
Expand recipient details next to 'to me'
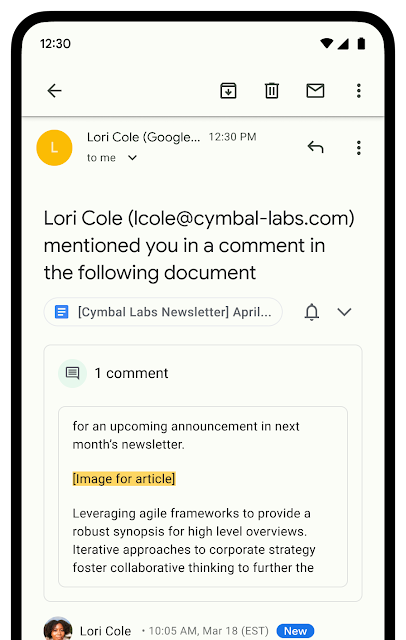coord(132,158)
